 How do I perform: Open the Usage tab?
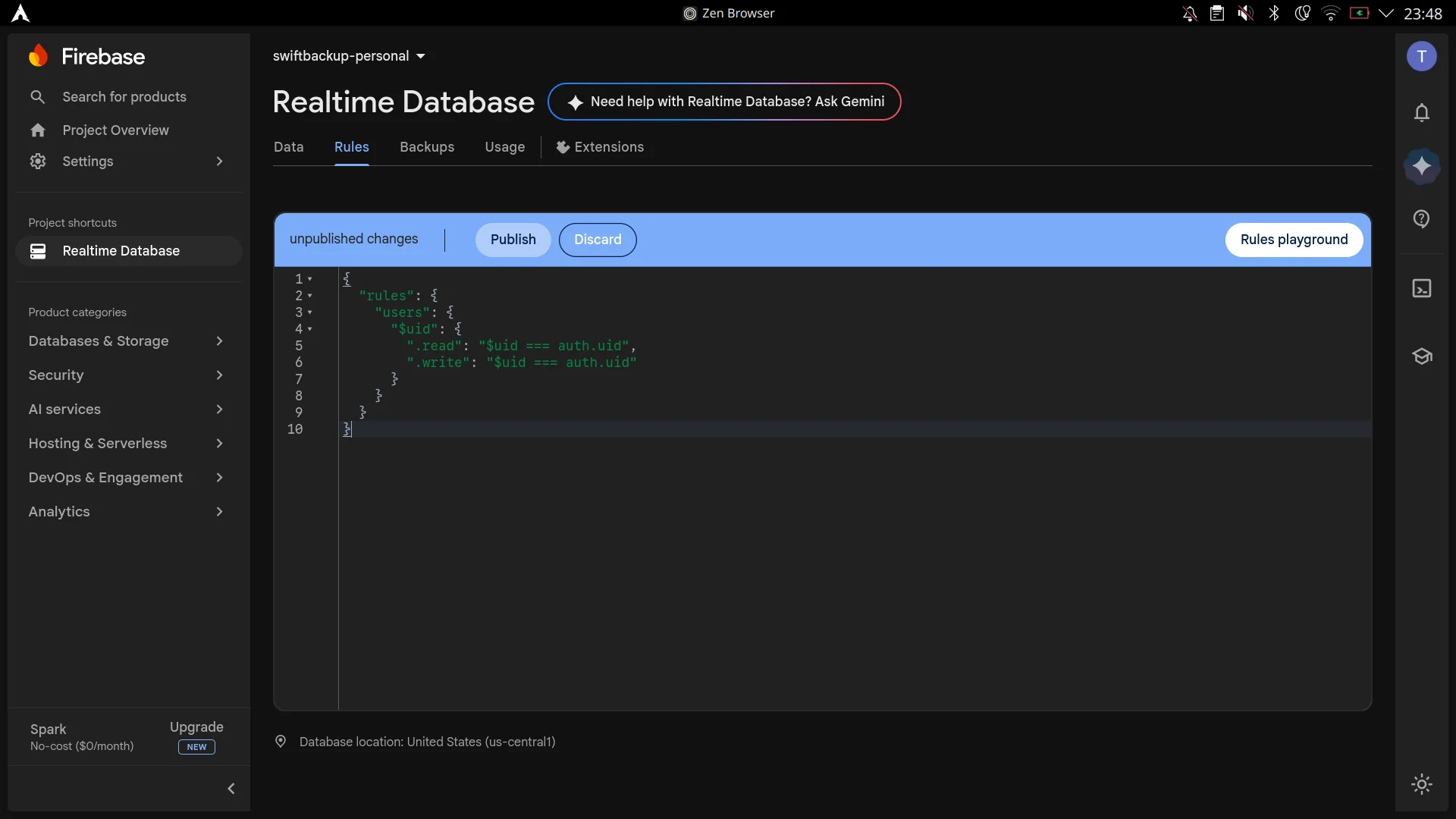click(505, 147)
